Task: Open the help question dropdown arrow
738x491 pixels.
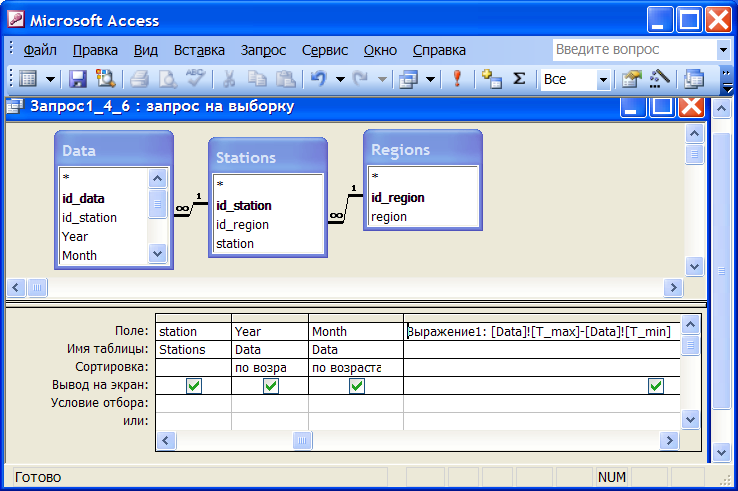Action: click(x=723, y=49)
